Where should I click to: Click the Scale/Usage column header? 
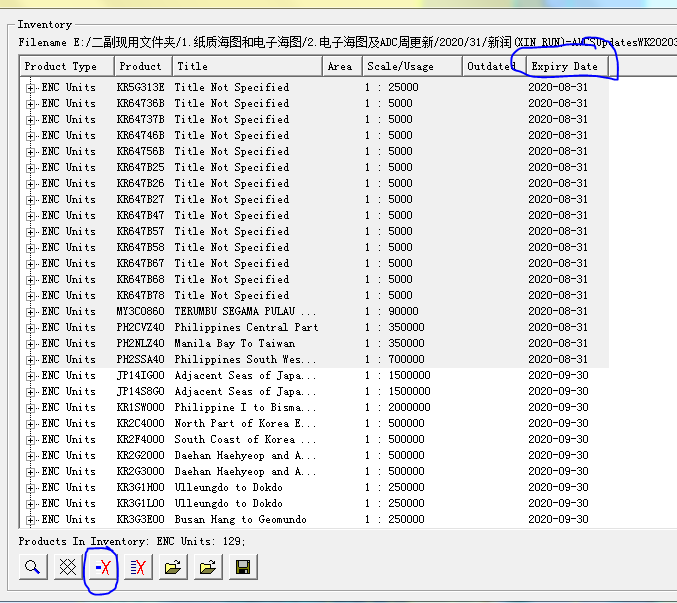[412, 66]
